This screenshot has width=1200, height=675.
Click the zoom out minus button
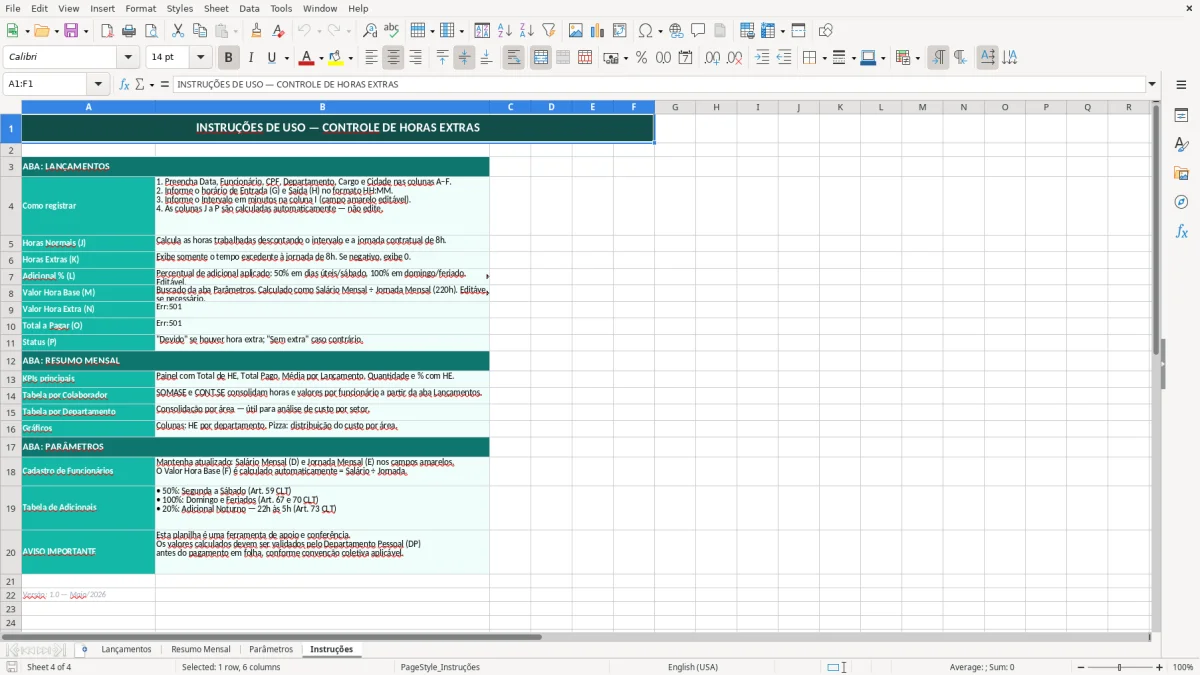click(x=1079, y=667)
